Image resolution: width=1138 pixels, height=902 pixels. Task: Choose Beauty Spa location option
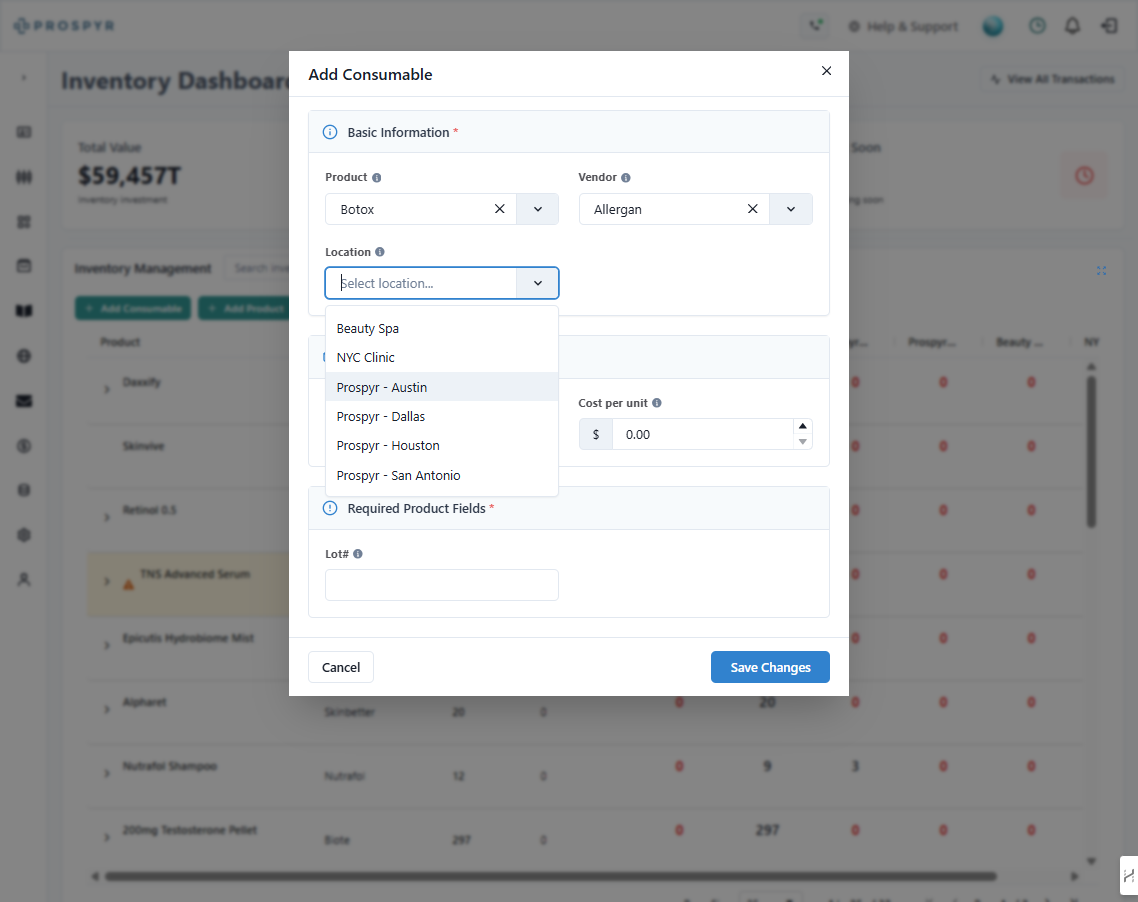(442, 328)
